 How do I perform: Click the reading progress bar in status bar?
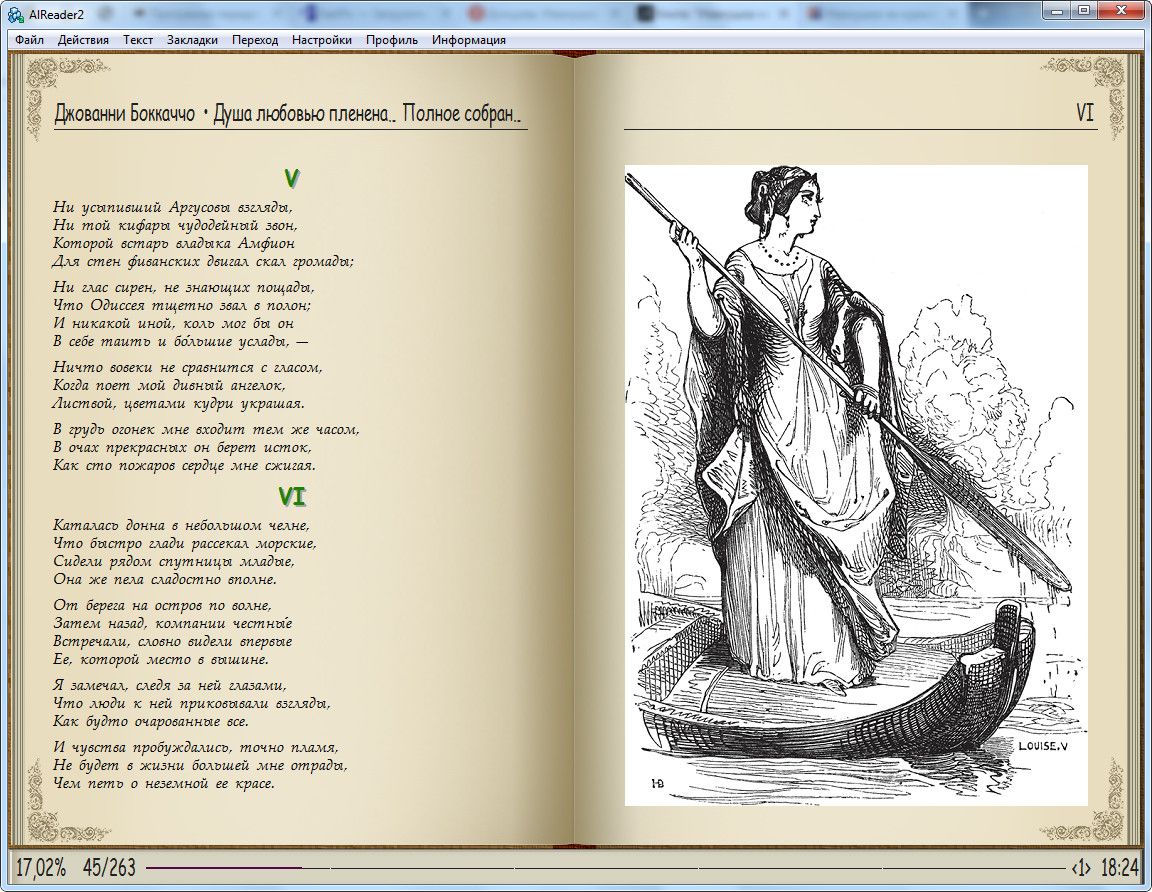coord(600,867)
